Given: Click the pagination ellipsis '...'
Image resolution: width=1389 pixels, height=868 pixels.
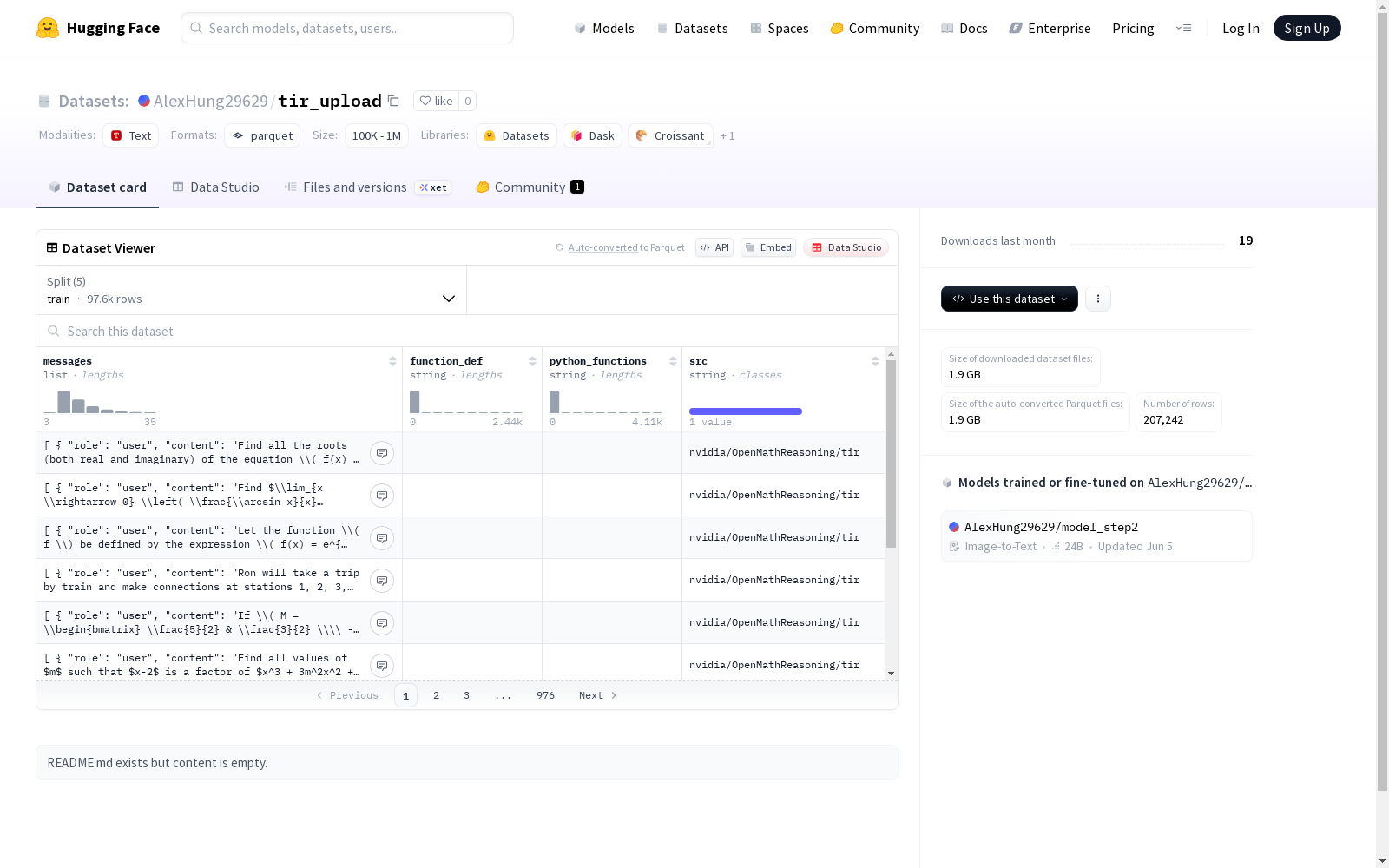Looking at the screenshot, I should [504, 695].
